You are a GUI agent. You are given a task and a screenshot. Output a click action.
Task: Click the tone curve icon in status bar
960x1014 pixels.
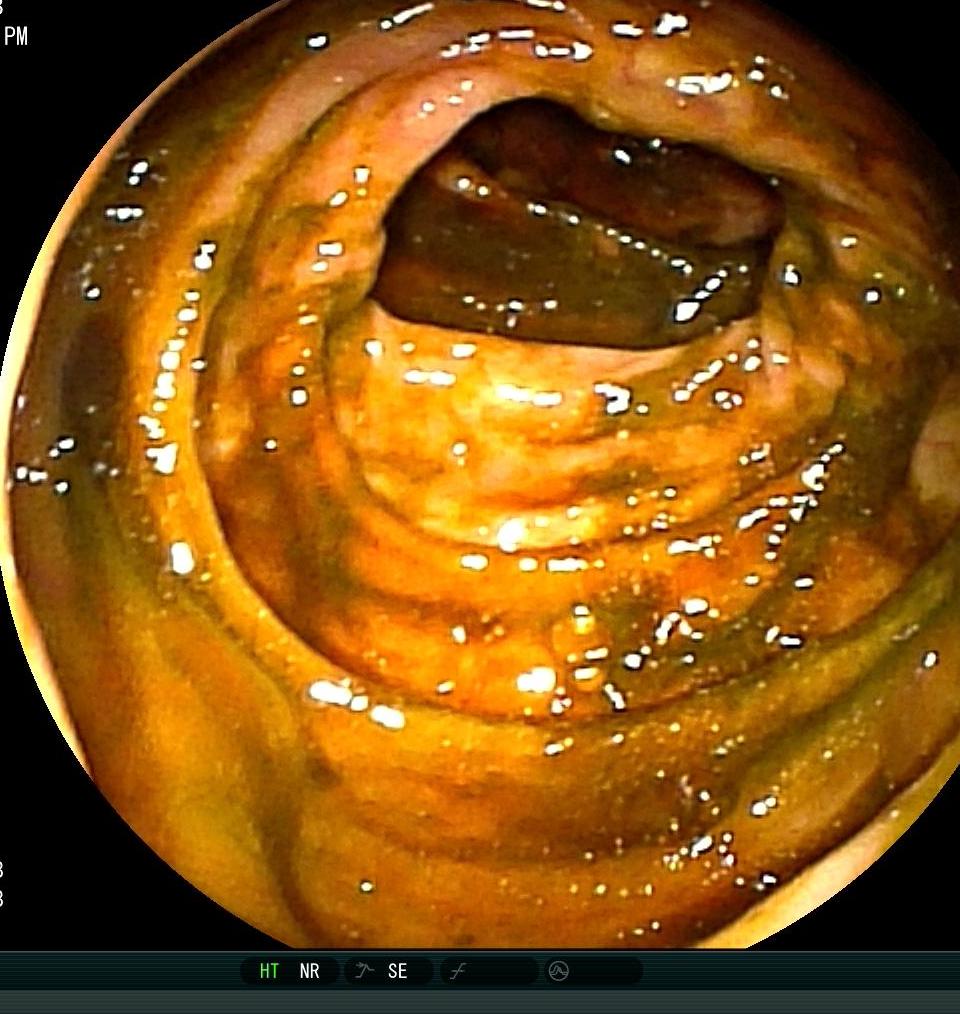coord(458,971)
